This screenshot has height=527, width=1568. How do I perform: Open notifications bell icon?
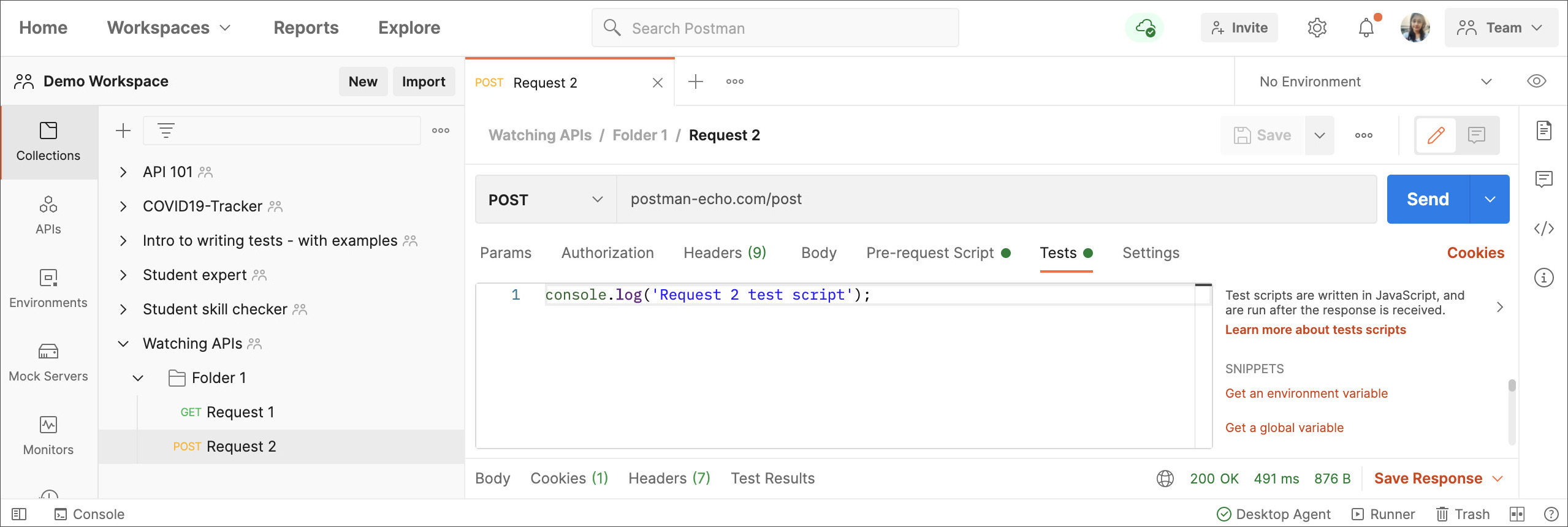tap(1366, 28)
